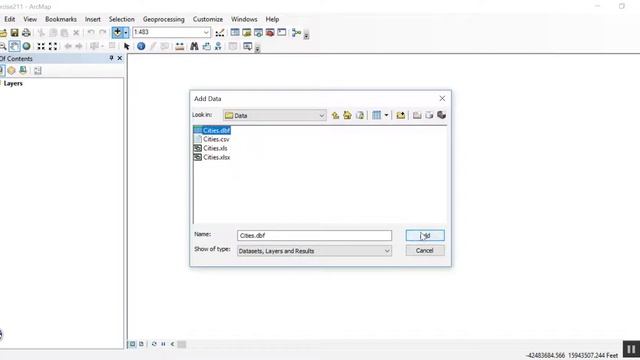
Task: Click the Refresh map view icon
Action: [x=154, y=344]
